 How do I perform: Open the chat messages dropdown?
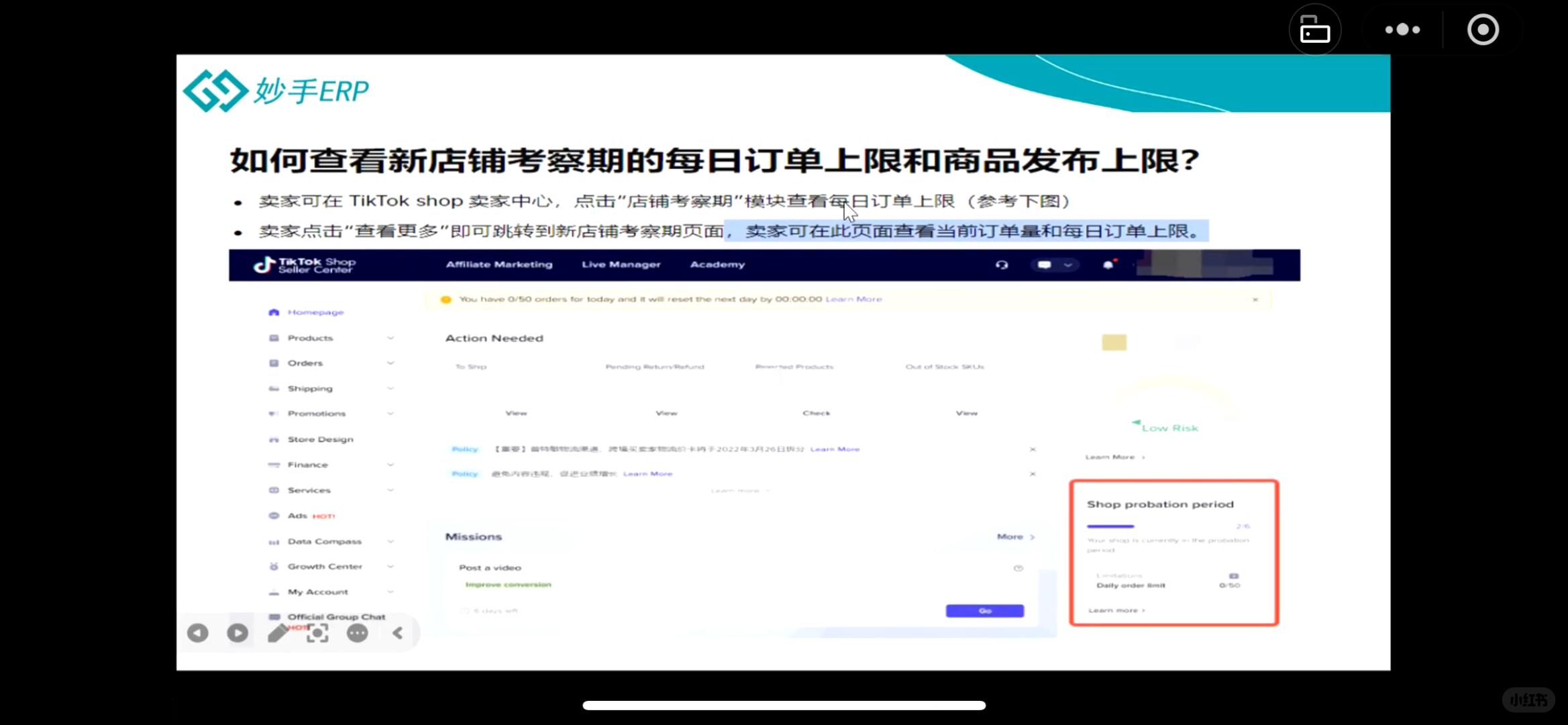click(1055, 264)
